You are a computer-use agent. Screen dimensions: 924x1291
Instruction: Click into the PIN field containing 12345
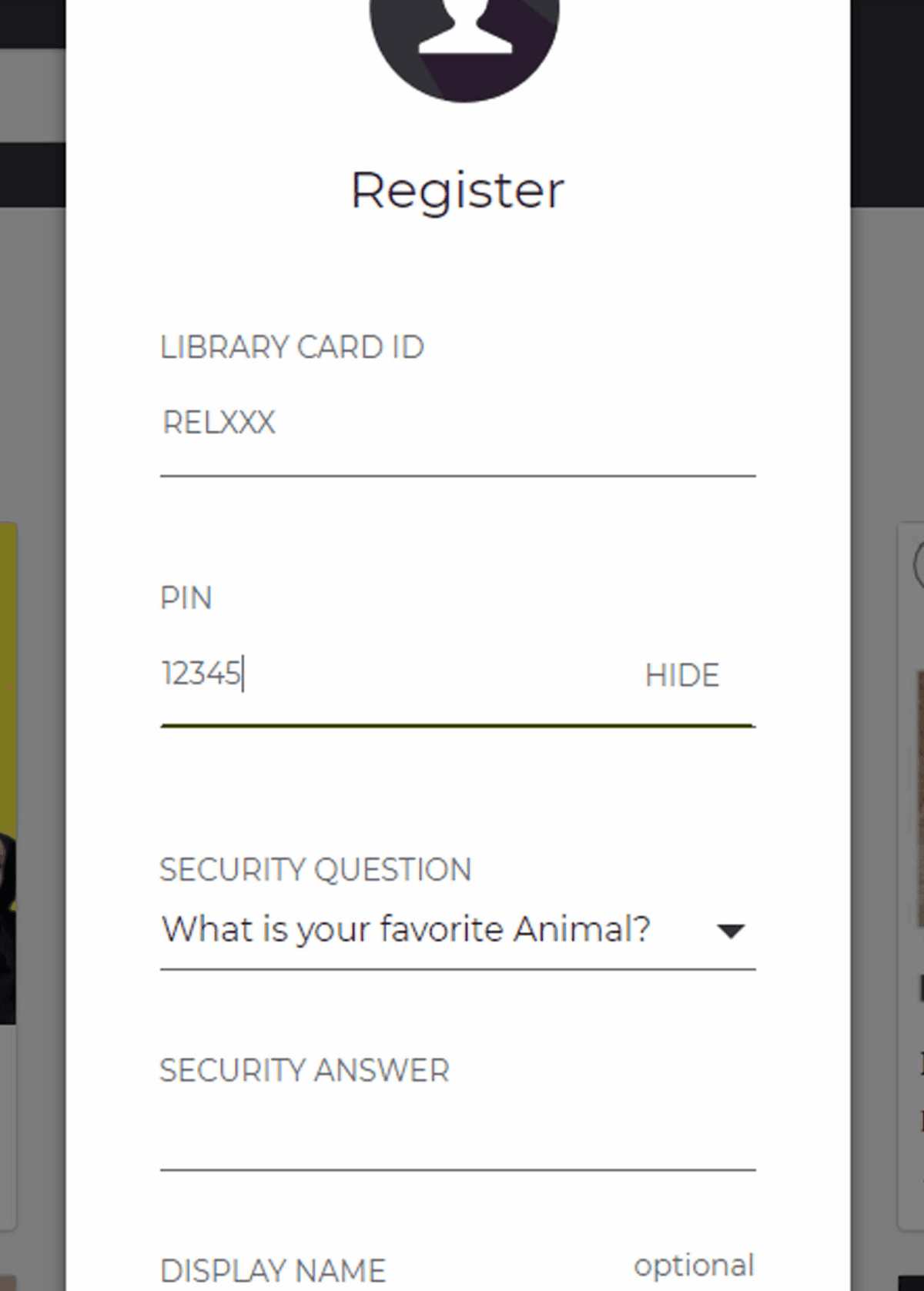pos(385,674)
